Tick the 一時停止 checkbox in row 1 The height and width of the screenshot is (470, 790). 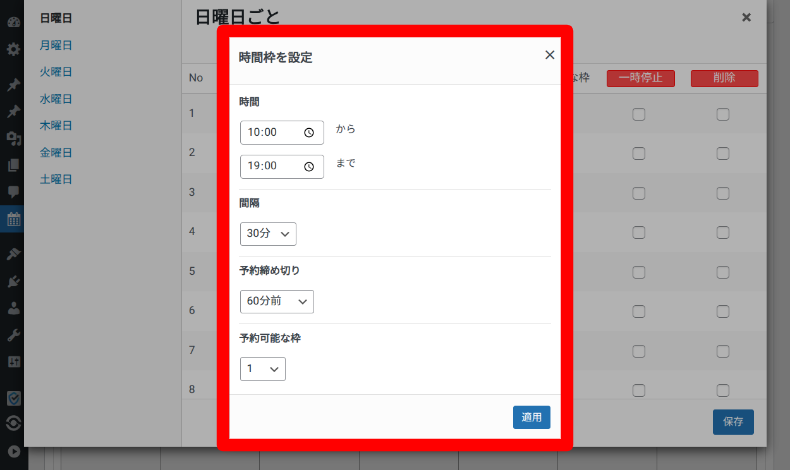pos(639,114)
